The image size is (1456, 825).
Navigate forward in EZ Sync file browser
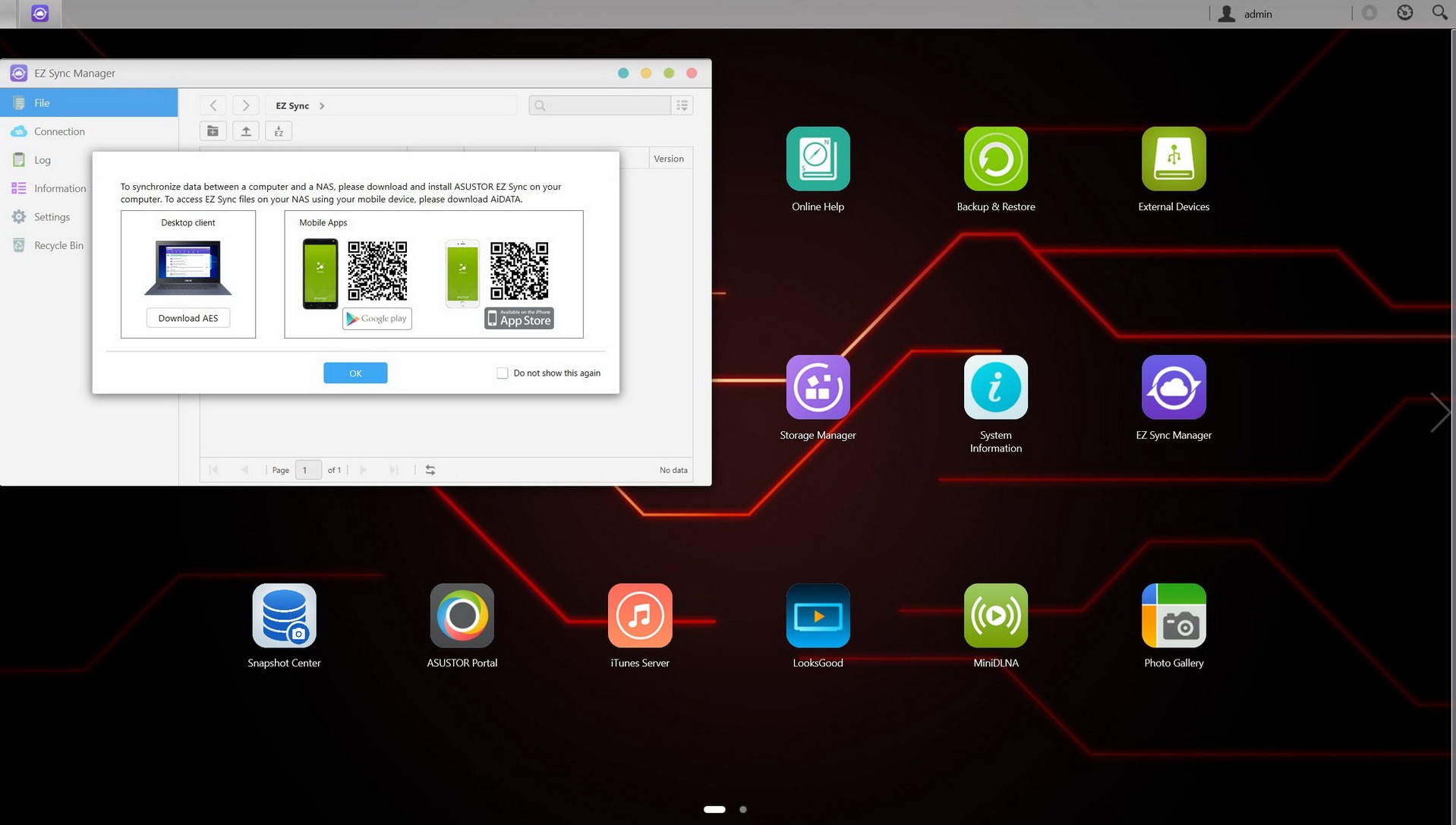[x=245, y=105]
